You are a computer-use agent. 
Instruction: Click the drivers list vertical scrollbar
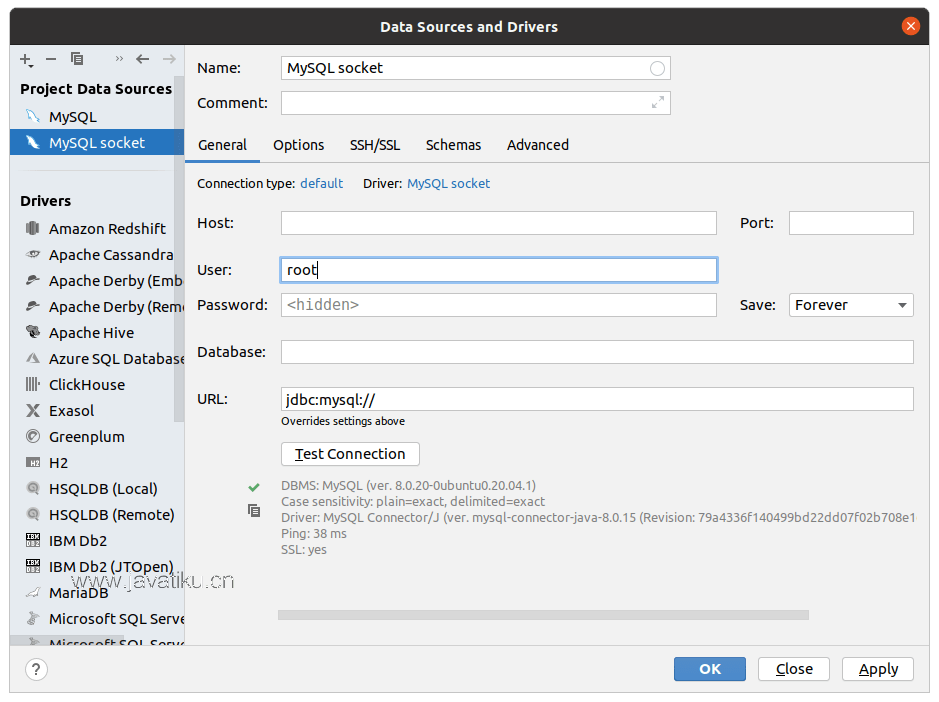click(x=179, y=249)
